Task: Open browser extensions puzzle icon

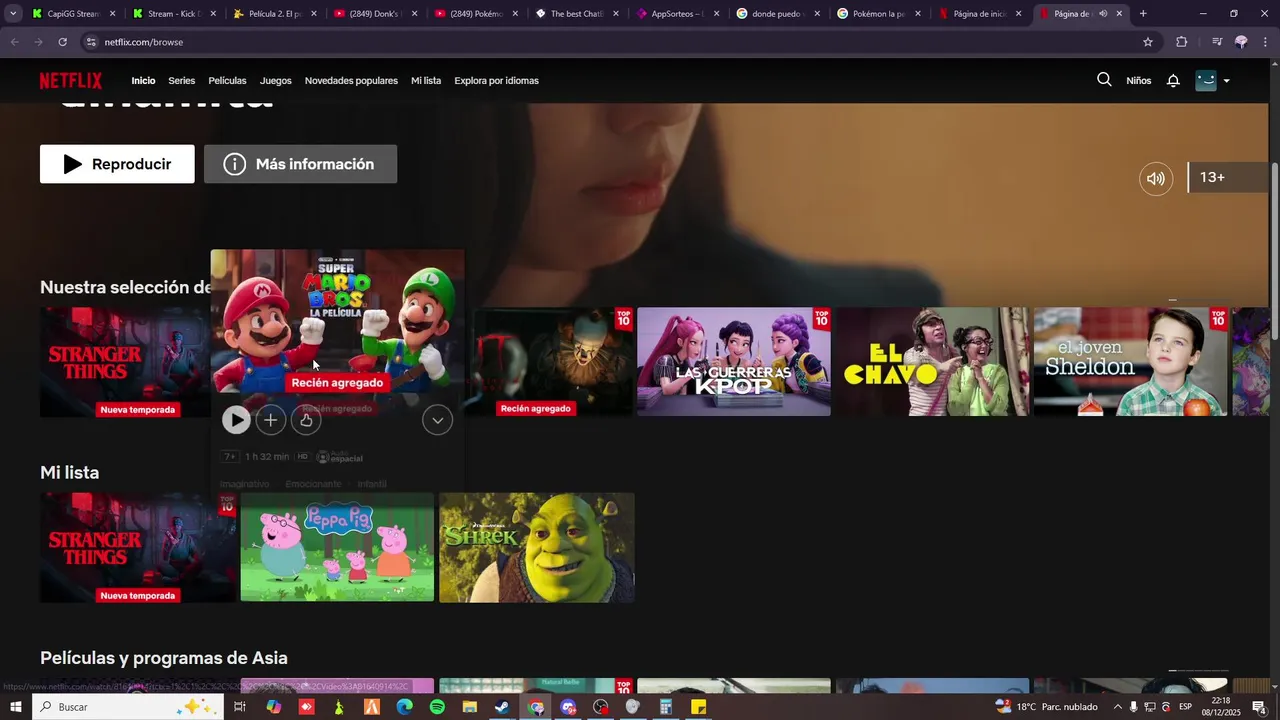Action: pyautogui.click(x=1181, y=42)
